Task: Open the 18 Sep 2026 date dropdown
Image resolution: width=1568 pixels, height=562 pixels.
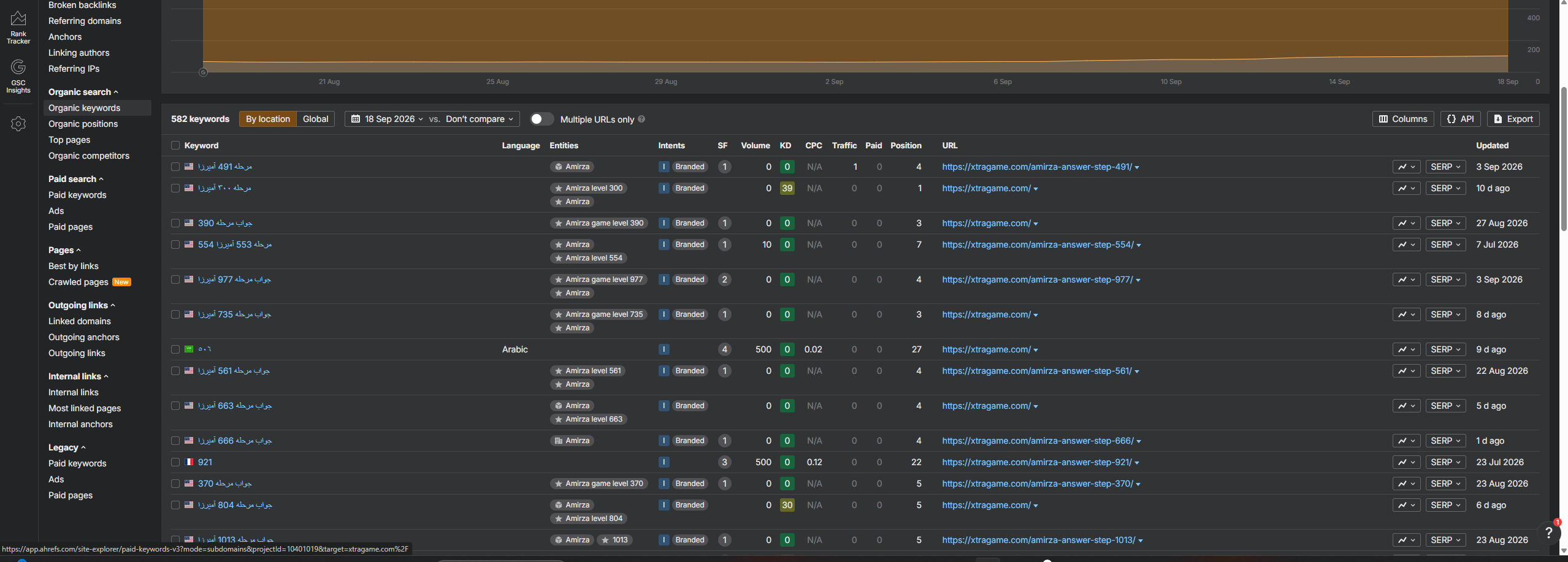Action: pos(388,119)
